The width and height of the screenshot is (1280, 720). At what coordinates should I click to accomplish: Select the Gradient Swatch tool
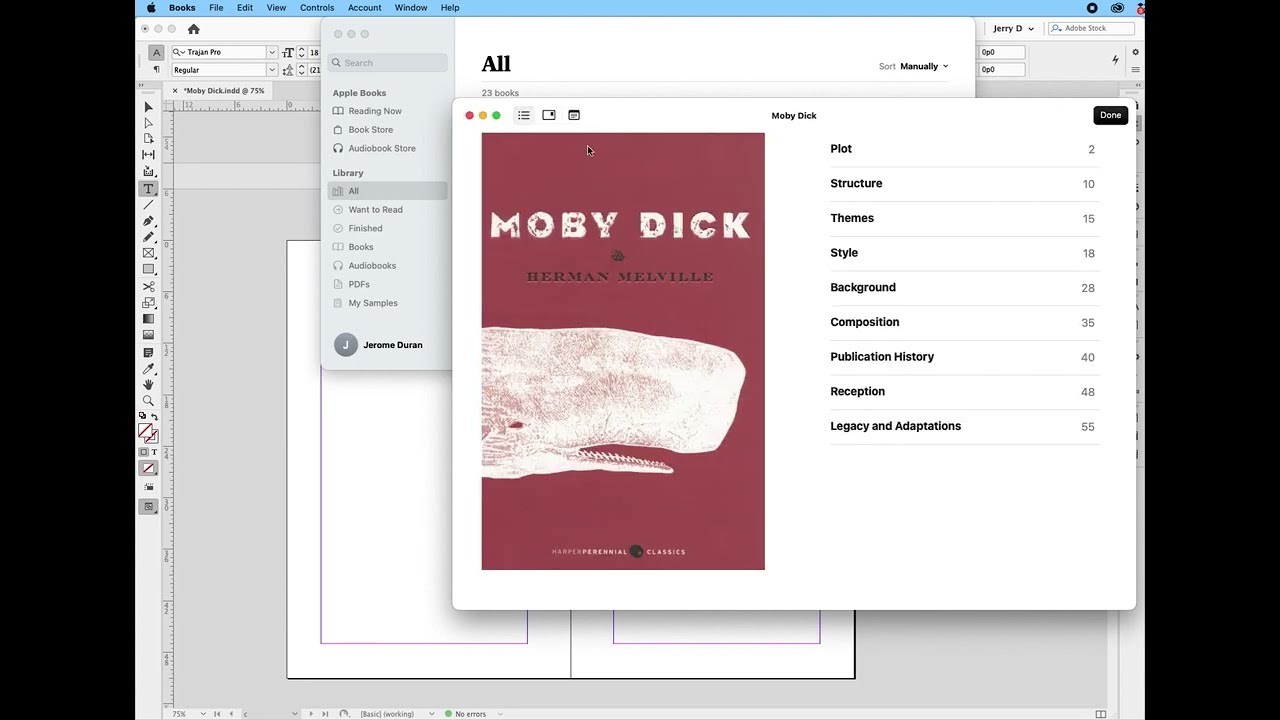click(x=148, y=319)
